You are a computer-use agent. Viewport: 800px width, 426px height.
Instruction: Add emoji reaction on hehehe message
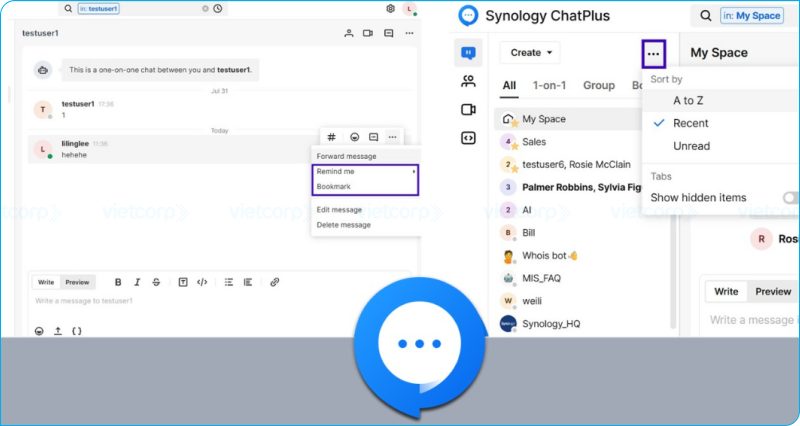click(x=355, y=137)
